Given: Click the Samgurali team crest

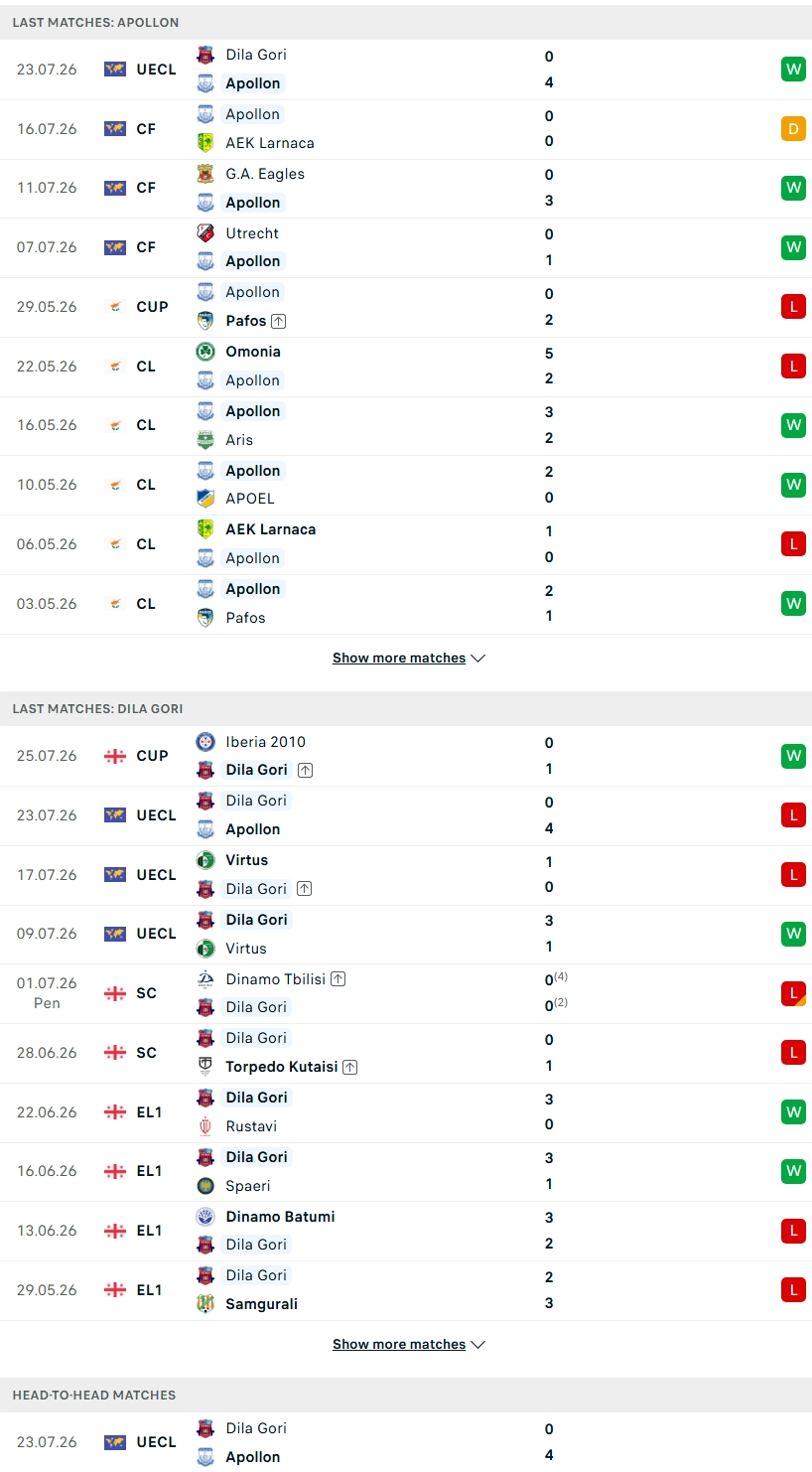Looking at the screenshot, I should [205, 1304].
